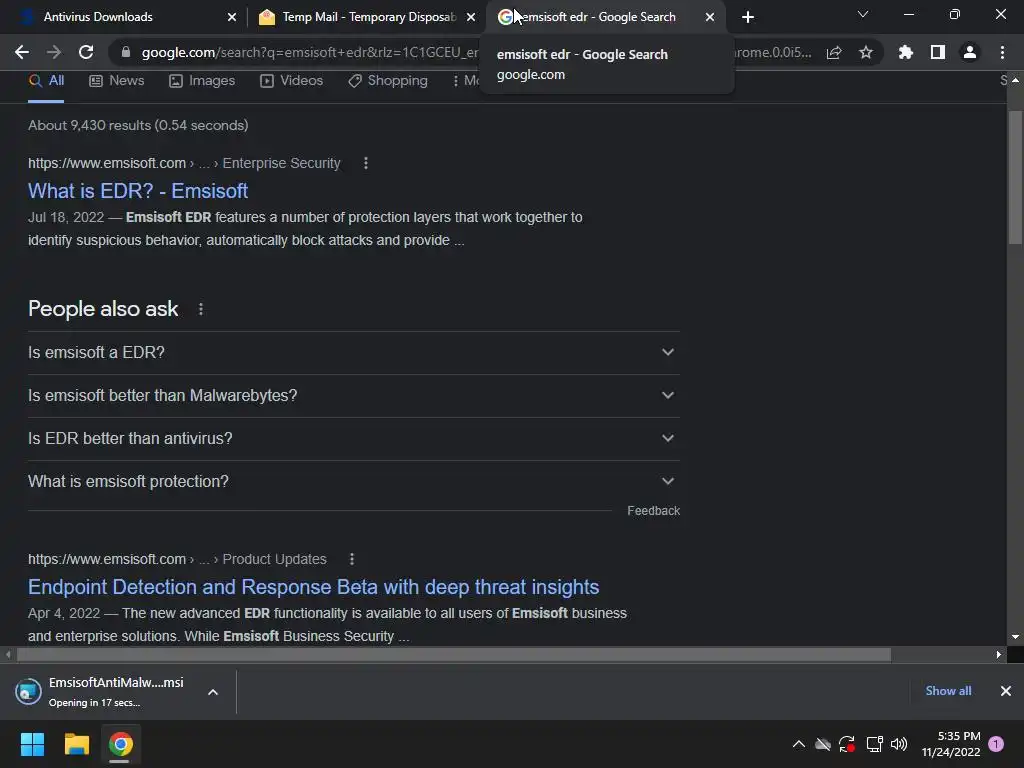
Task: Switch to Shopping search results
Action: point(388,81)
